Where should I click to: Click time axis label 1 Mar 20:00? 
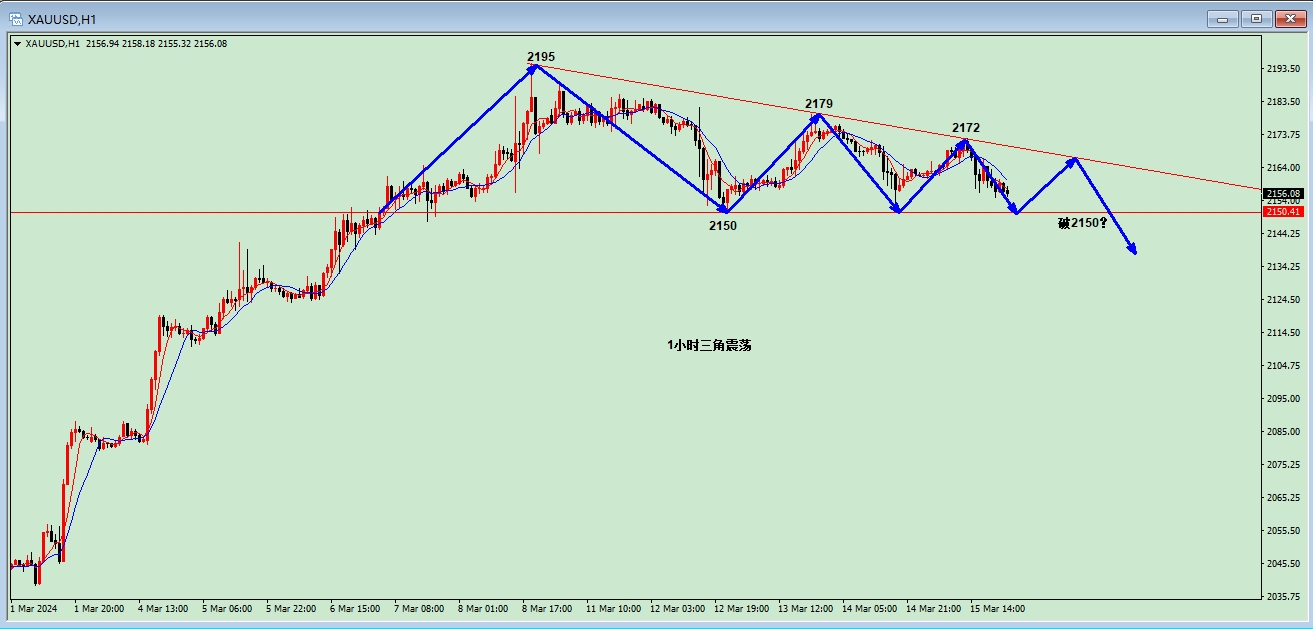[101, 608]
